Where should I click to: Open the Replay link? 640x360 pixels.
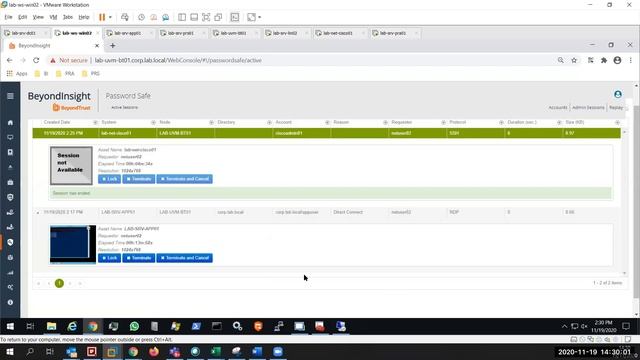pos(616,107)
